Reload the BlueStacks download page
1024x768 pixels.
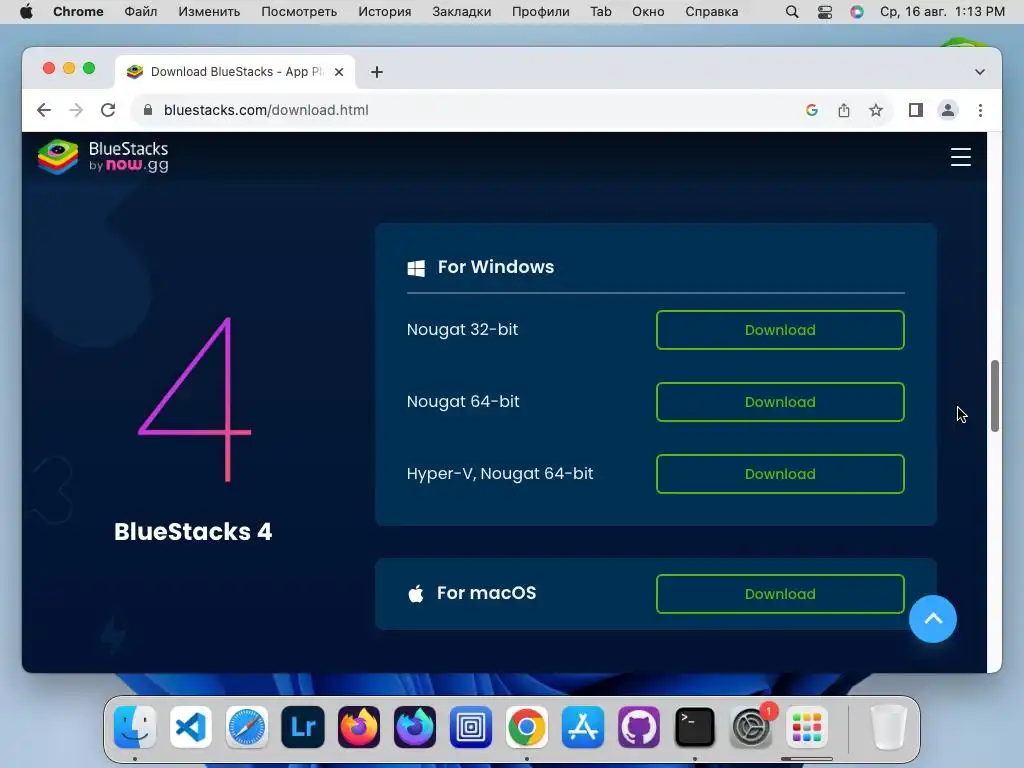pyautogui.click(x=108, y=110)
